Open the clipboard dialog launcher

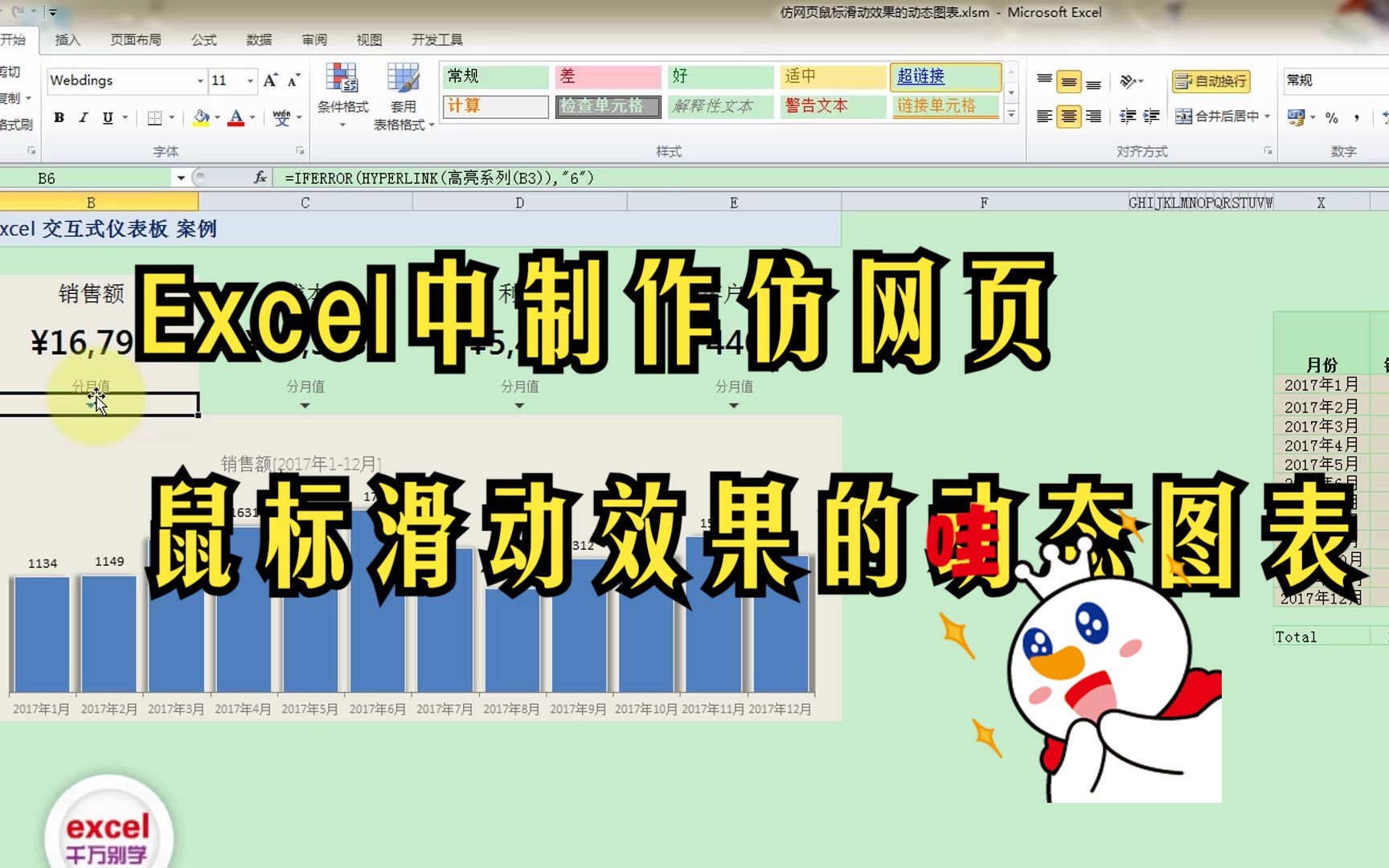(x=31, y=150)
